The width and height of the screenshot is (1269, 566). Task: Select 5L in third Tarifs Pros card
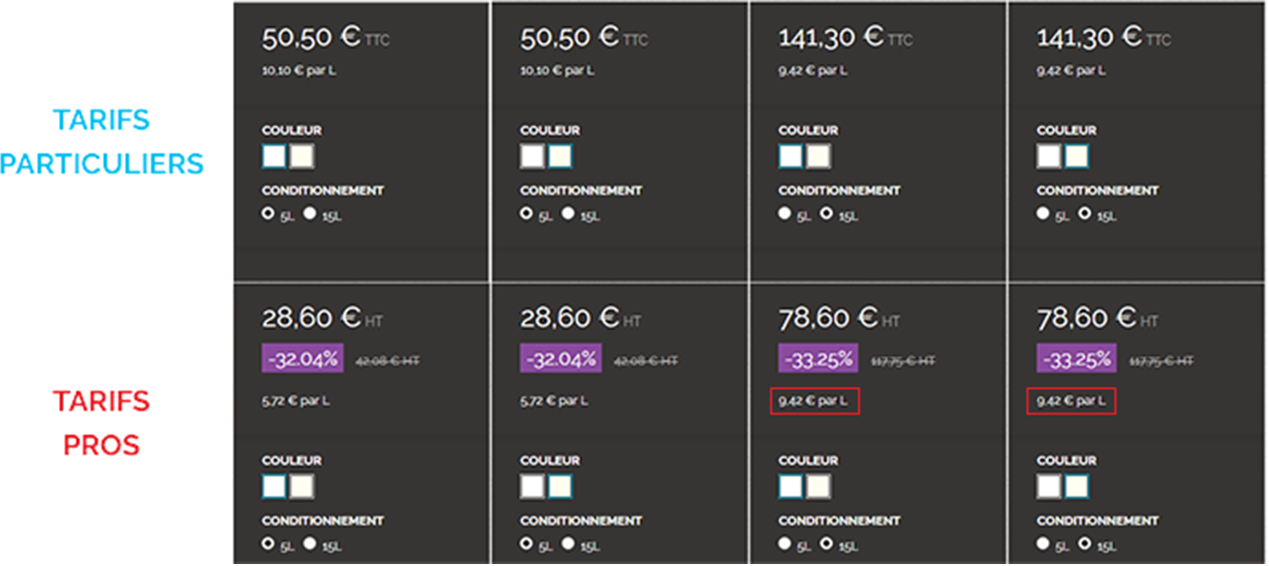[785, 544]
